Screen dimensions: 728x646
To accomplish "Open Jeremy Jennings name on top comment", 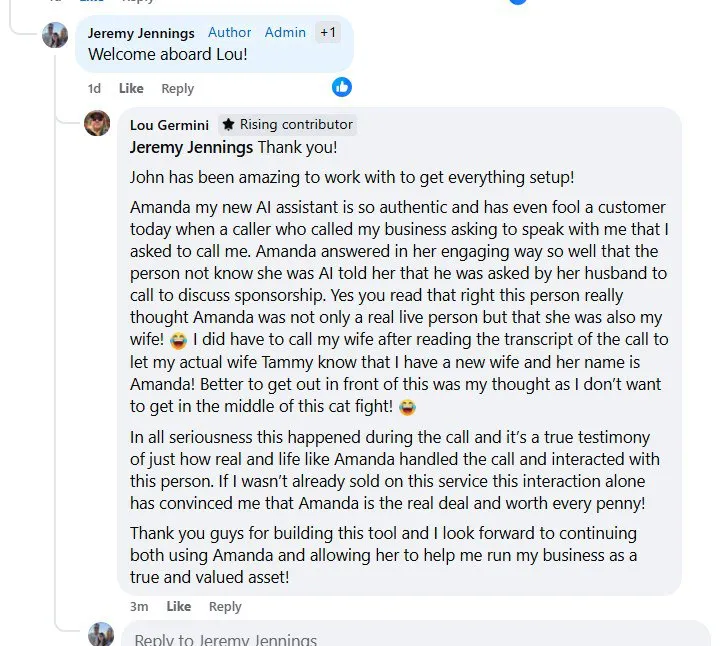I will (x=141, y=33).
